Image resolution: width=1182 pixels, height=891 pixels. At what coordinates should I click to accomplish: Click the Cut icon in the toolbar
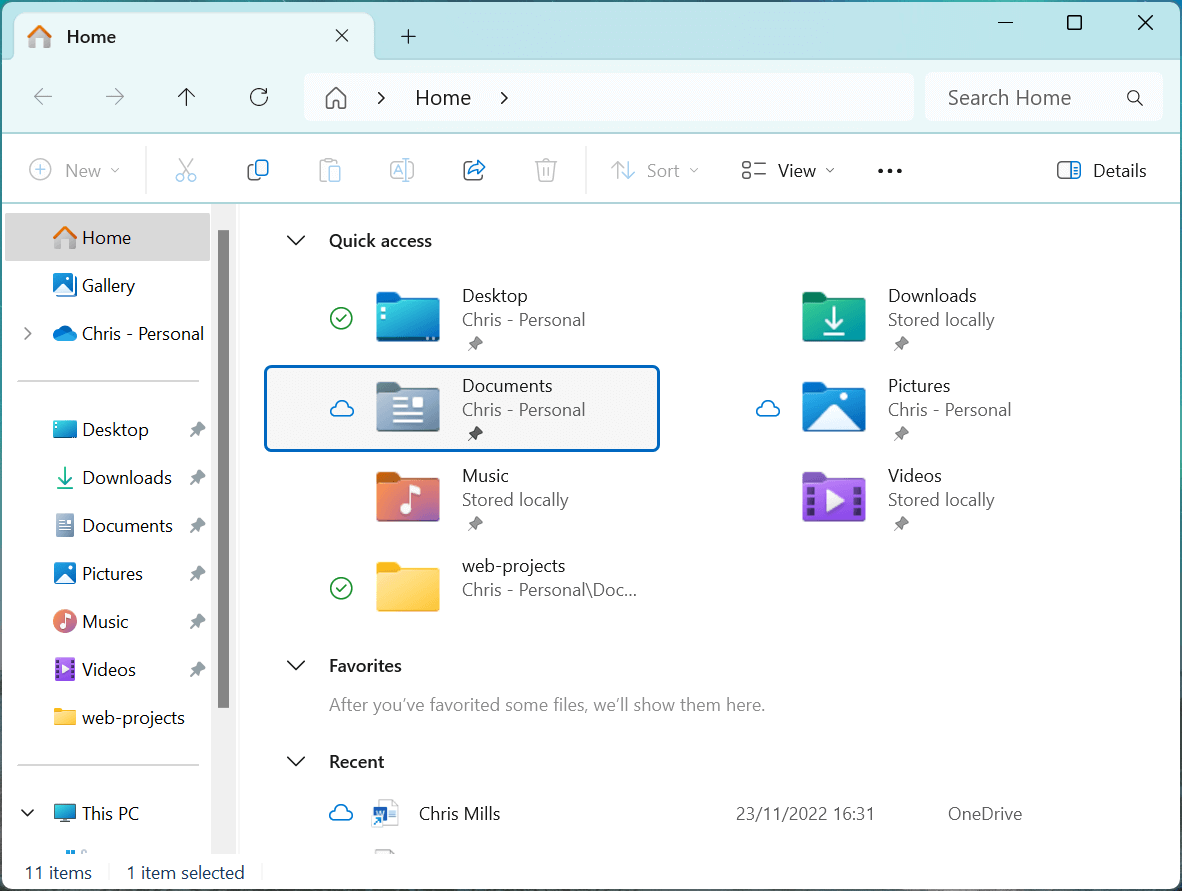[x=186, y=170]
